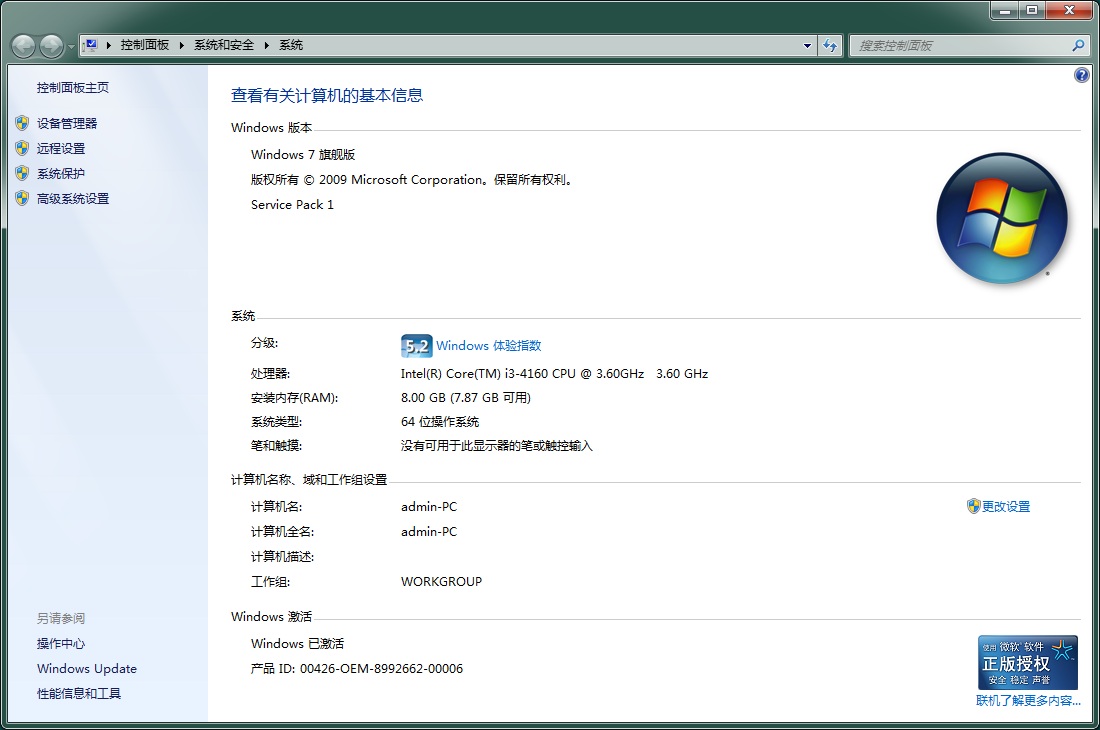
Task: Open 高级系统设置 in the sidebar
Action: (73, 198)
